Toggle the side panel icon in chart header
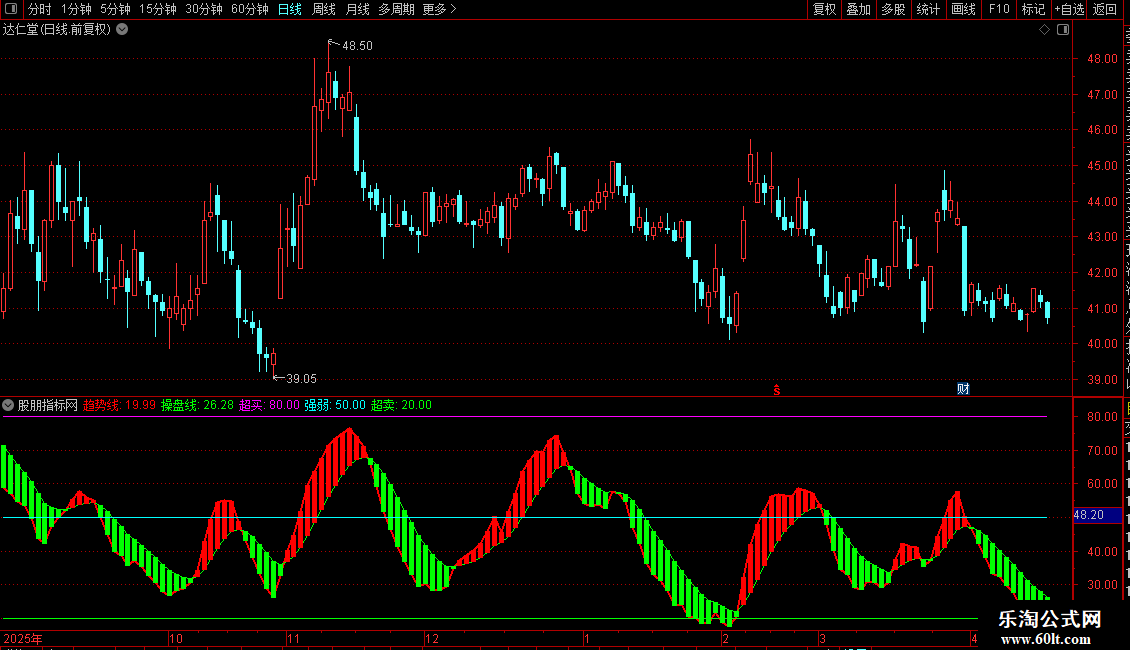This screenshot has height=650, width=1130. (x=1063, y=30)
